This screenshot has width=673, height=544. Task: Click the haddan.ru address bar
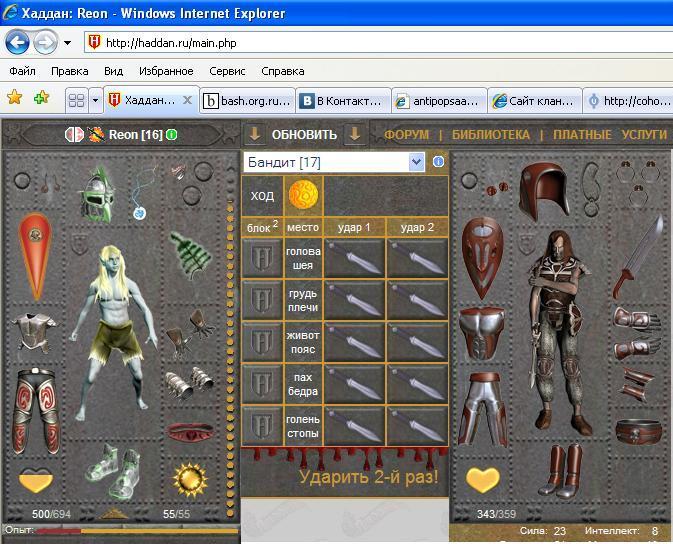click(x=378, y=43)
